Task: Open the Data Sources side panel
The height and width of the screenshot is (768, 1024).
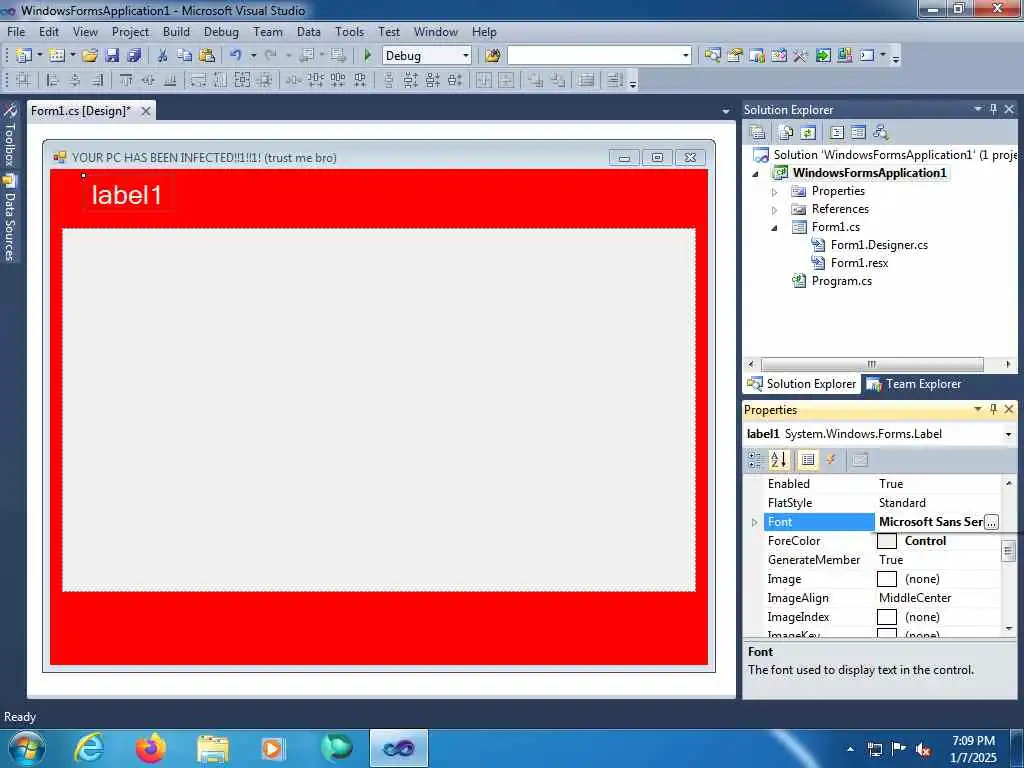Action: [9, 219]
